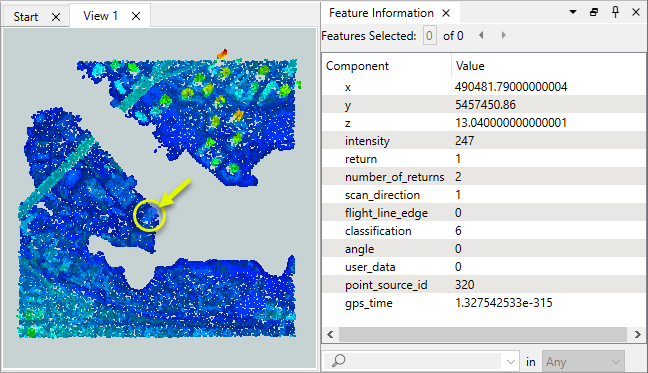Click the scroll right arrow
Screen dimensions: 648x373
pyautogui.click(x=638, y=334)
